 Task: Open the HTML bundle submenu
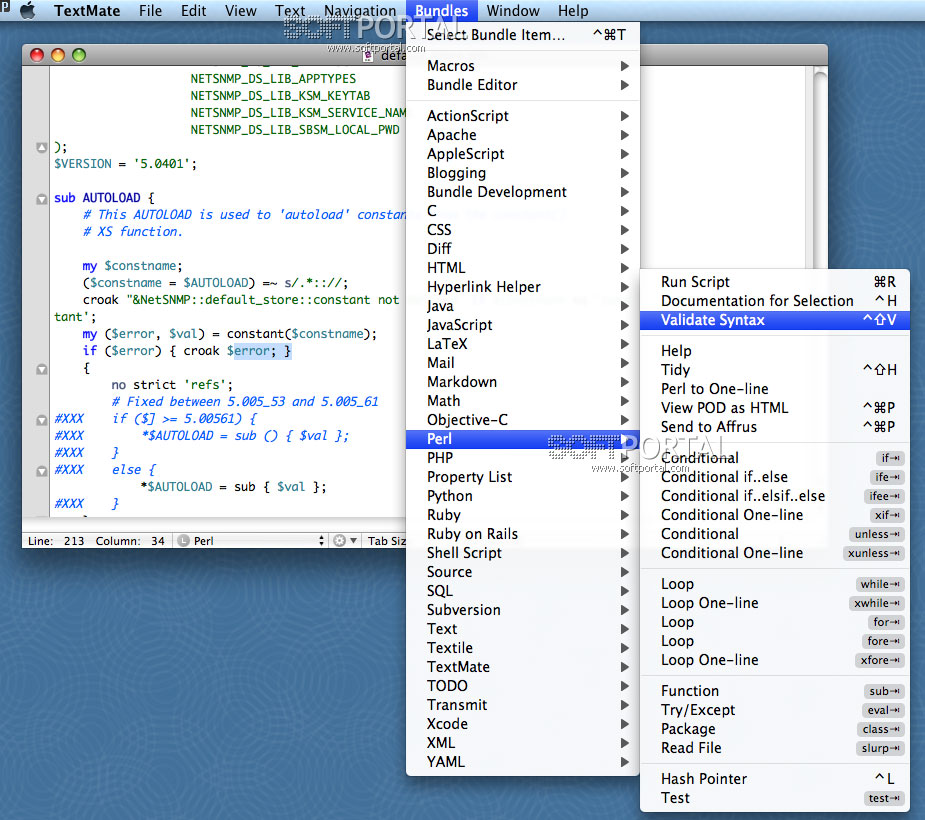[x=523, y=268]
